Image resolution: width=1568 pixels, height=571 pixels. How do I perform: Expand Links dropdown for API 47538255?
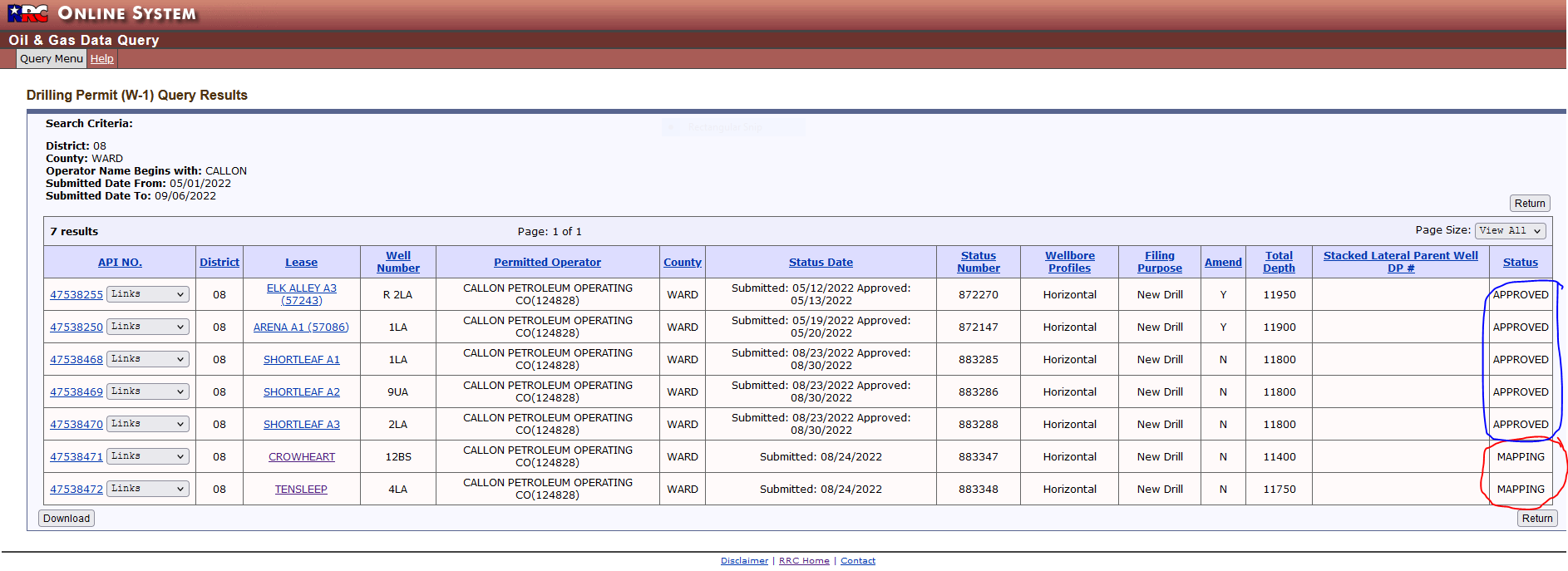click(x=148, y=294)
